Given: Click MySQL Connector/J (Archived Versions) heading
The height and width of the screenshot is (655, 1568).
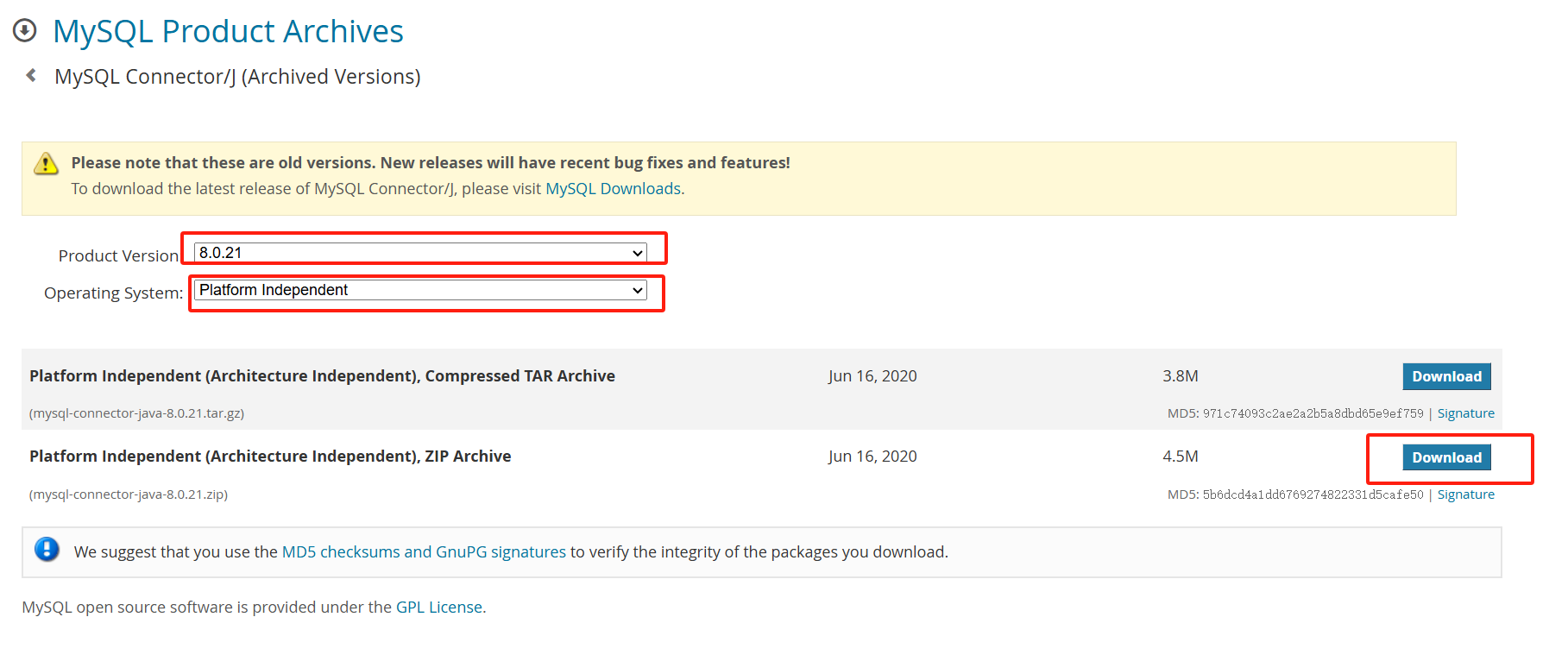Looking at the screenshot, I should [x=237, y=77].
